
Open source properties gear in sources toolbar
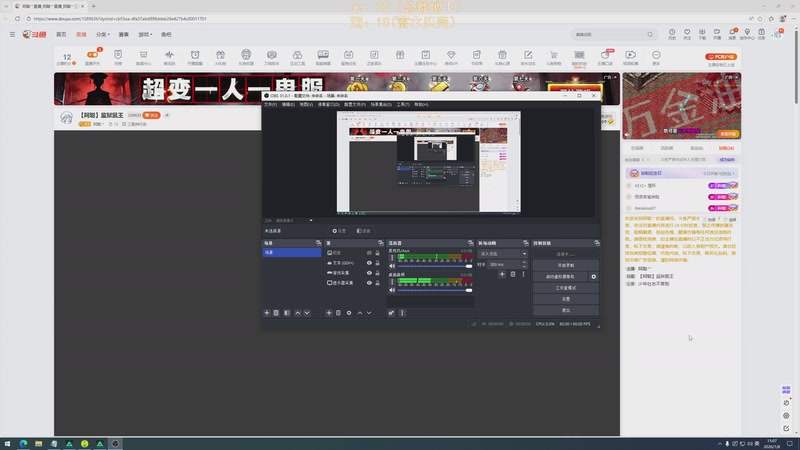coord(349,313)
